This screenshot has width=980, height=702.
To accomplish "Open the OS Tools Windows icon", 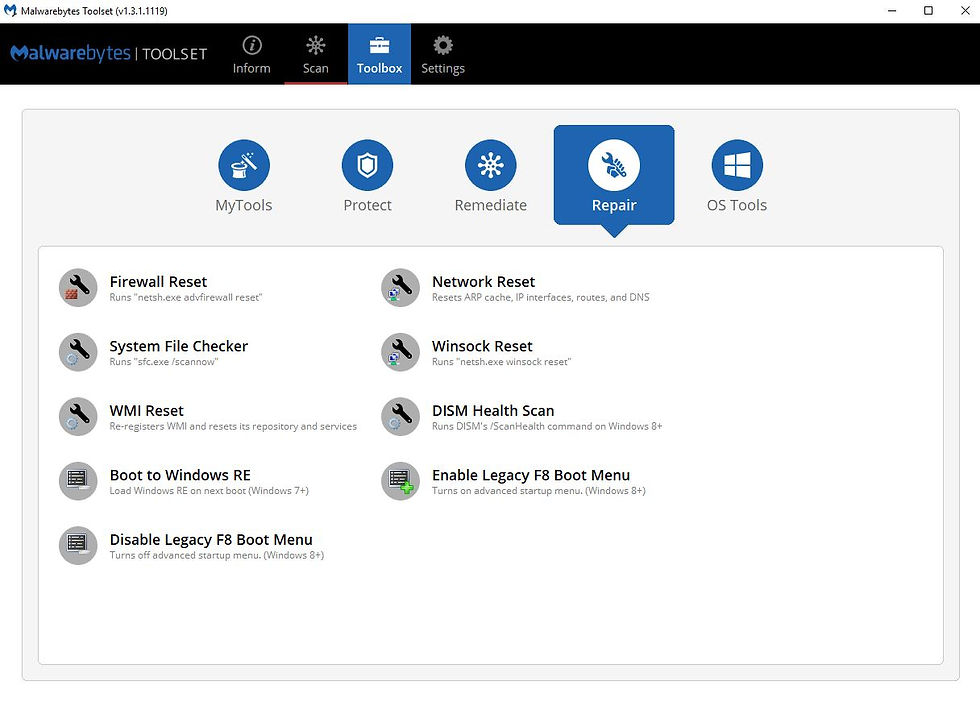I will click(x=737, y=165).
